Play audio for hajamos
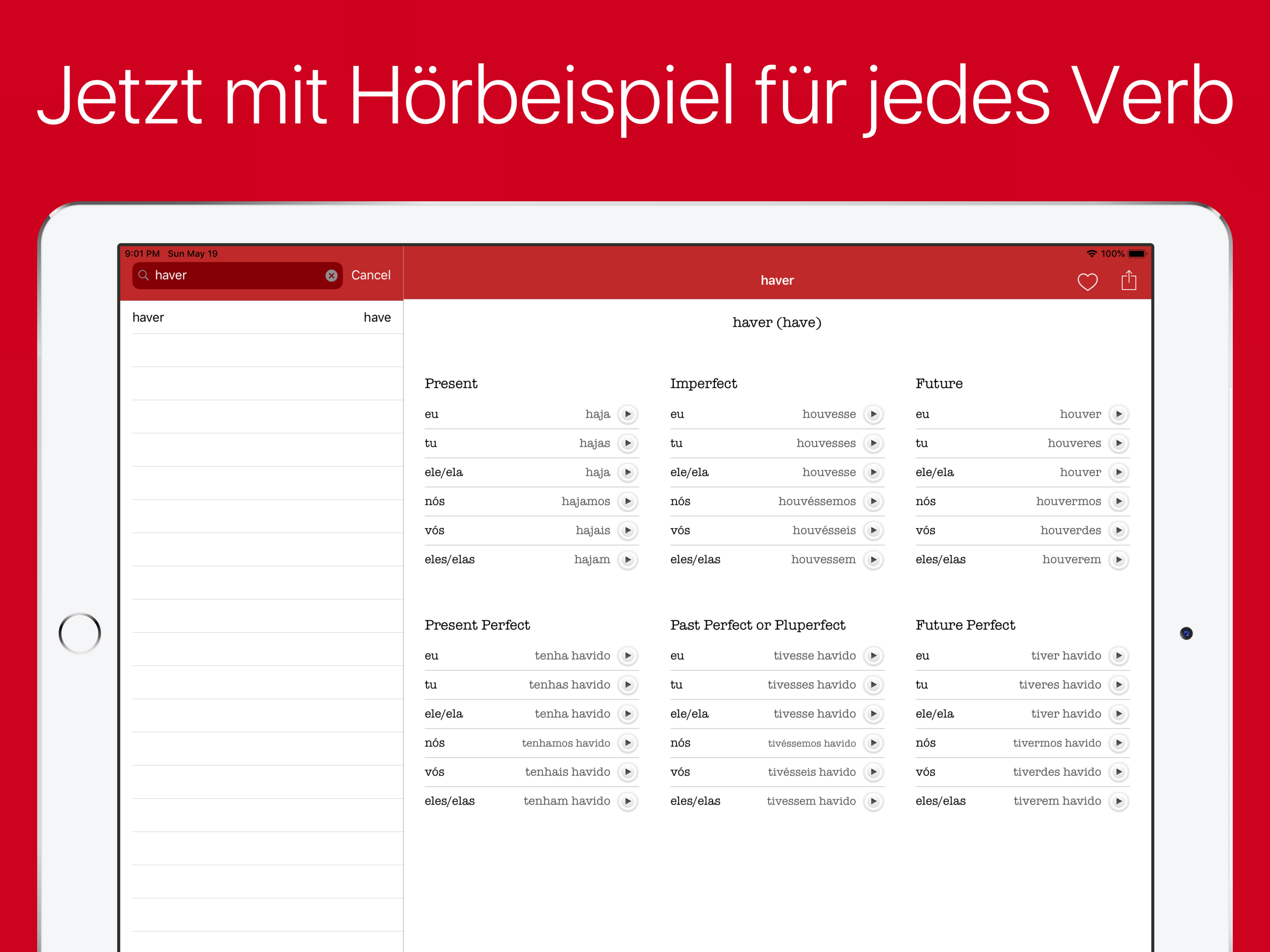The image size is (1270, 952). point(628,502)
